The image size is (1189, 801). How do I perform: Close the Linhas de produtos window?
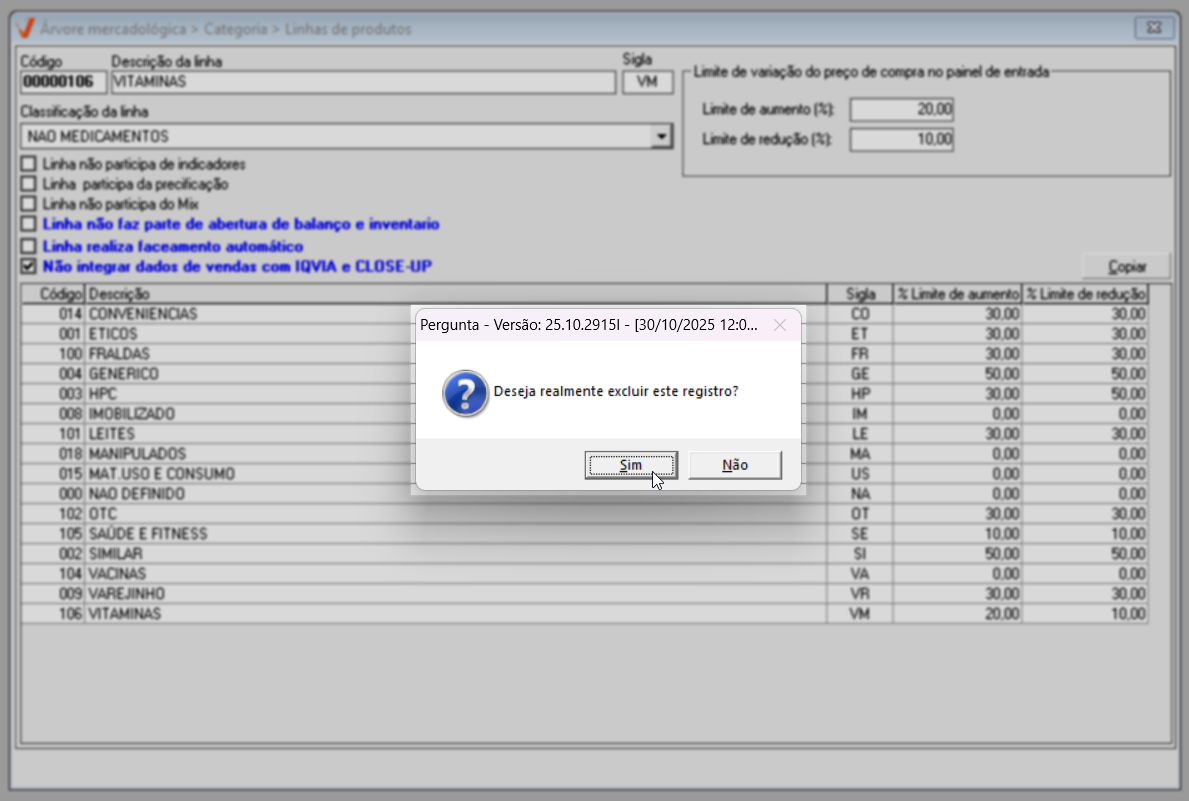[1153, 28]
